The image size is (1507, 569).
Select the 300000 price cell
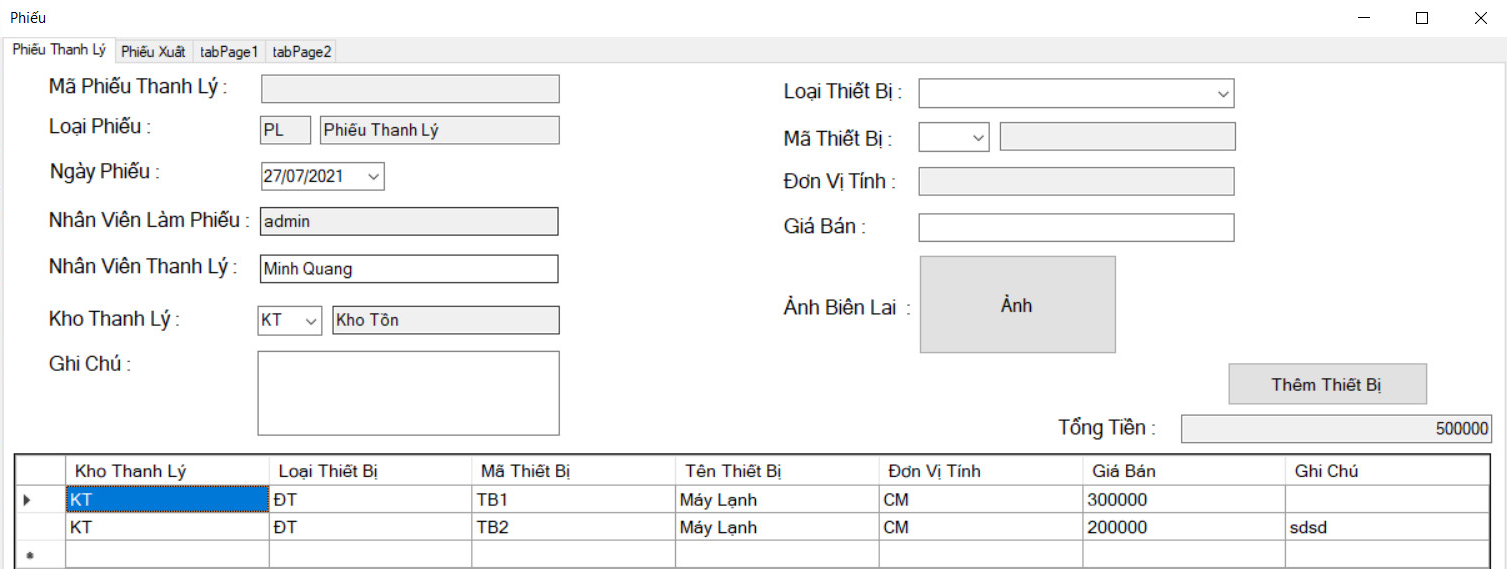pos(1183,499)
